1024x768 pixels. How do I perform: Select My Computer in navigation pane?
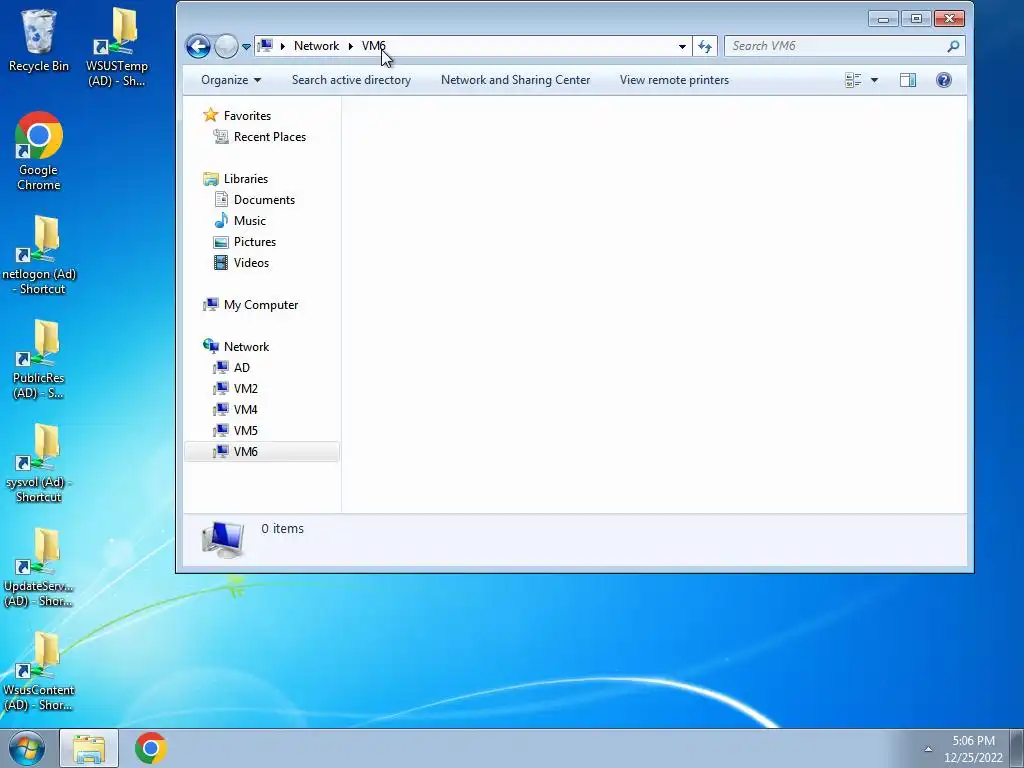(x=261, y=304)
